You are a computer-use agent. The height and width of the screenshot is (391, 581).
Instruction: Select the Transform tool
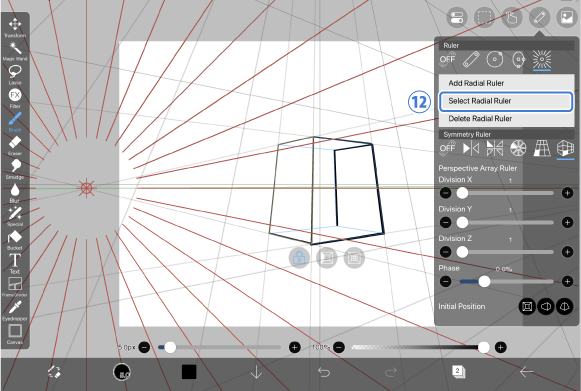(x=15, y=27)
